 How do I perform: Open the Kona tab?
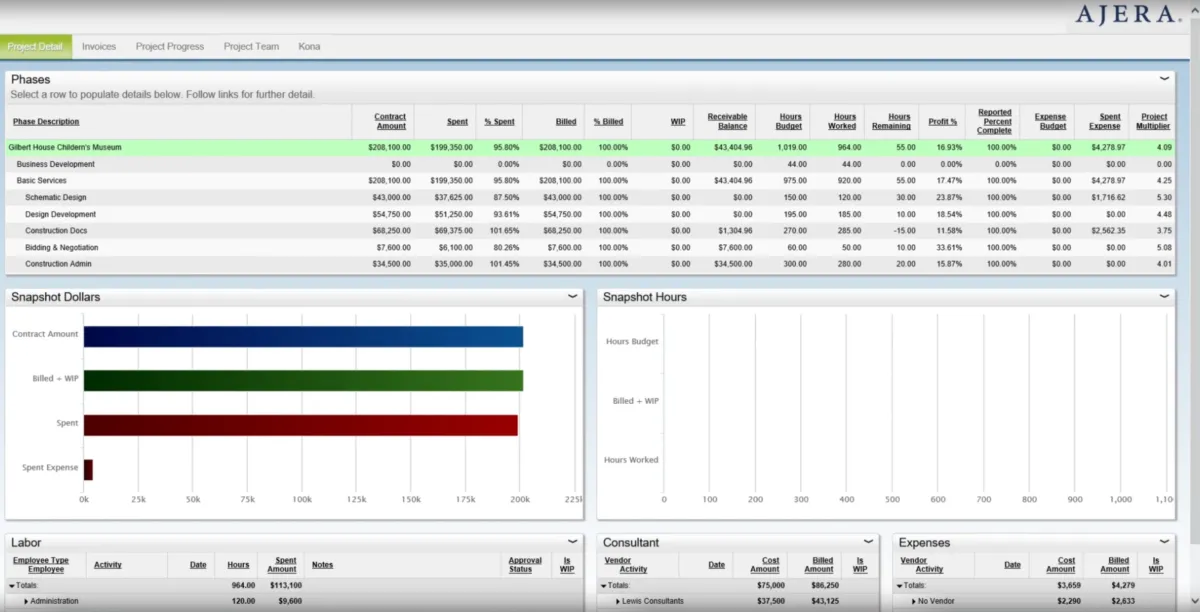pos(309,47)
